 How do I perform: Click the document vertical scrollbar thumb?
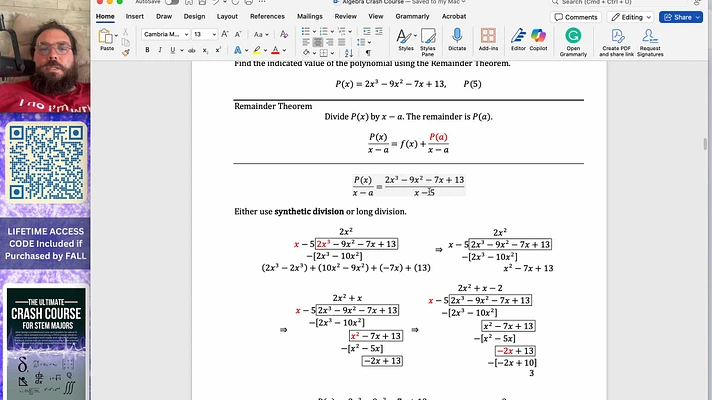(x=705, y=144)
